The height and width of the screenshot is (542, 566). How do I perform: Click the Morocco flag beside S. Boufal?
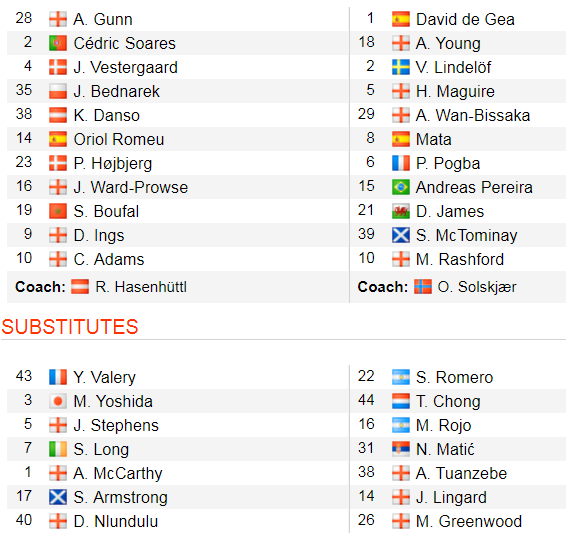pyautogui.click(x=58, y=211)
